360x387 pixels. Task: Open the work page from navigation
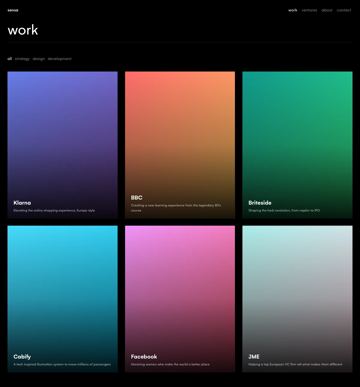(x=293, y=10)
